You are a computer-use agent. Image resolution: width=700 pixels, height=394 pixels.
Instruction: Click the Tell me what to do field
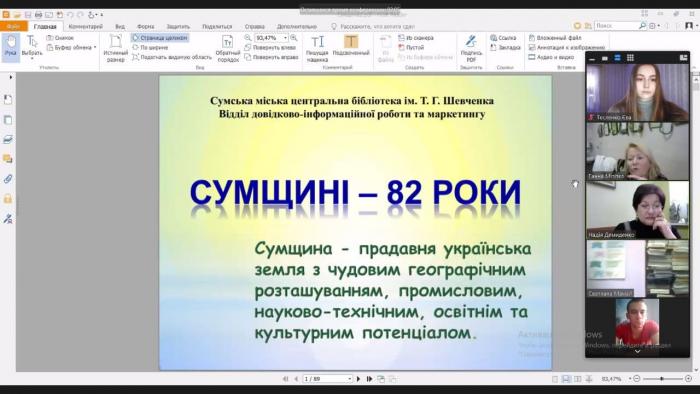(x=373, y=27)
